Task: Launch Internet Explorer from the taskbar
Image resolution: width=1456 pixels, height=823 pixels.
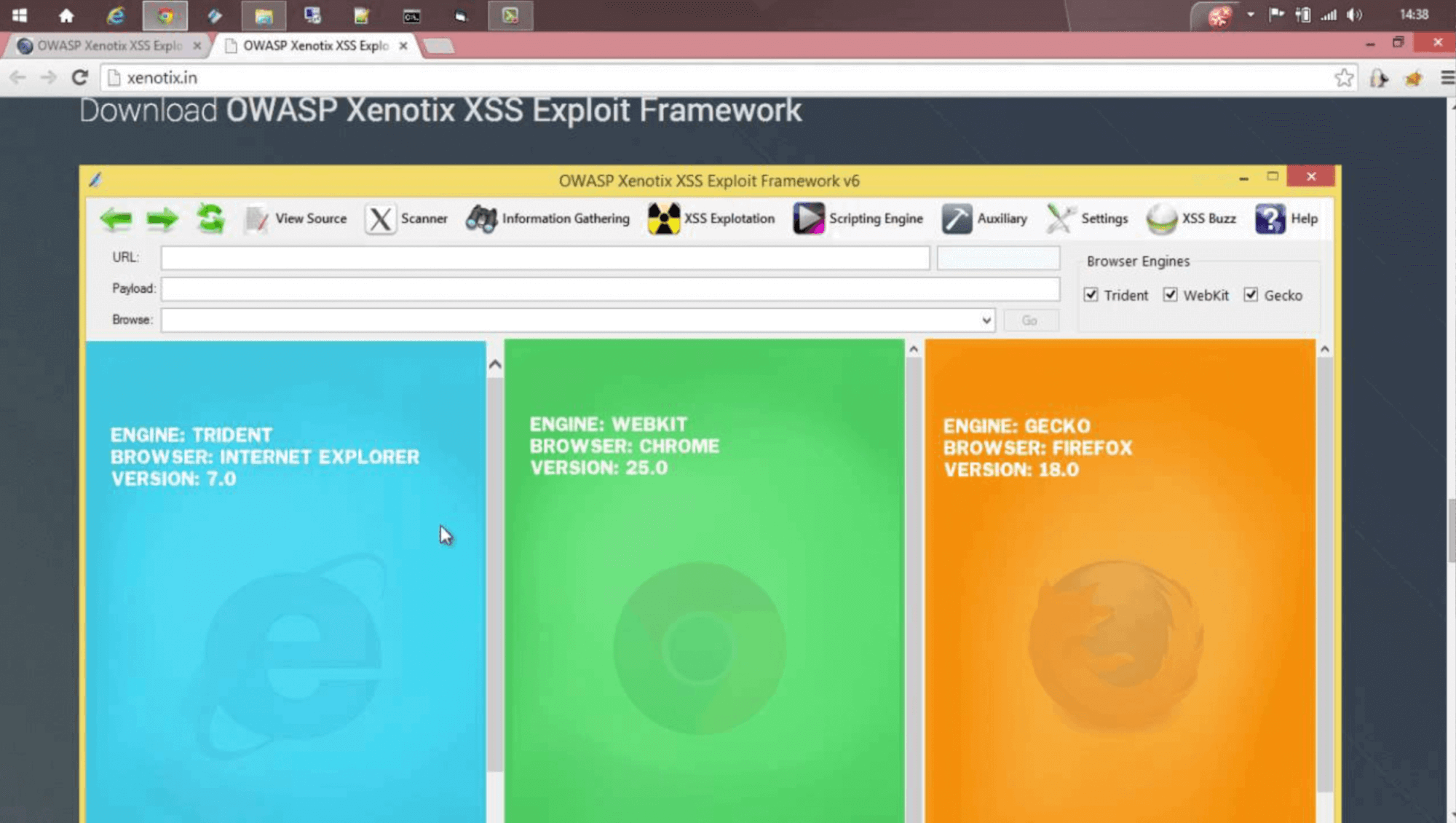Action: [115, 15]
